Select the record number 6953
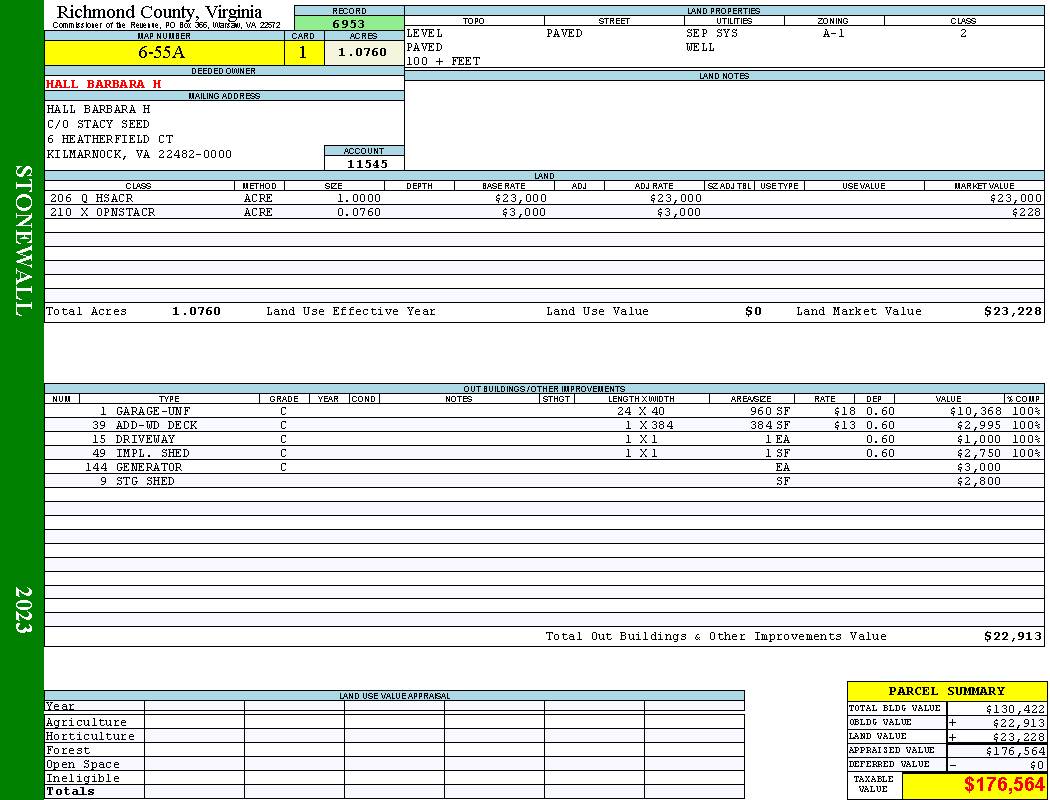 tap(349, 23)
